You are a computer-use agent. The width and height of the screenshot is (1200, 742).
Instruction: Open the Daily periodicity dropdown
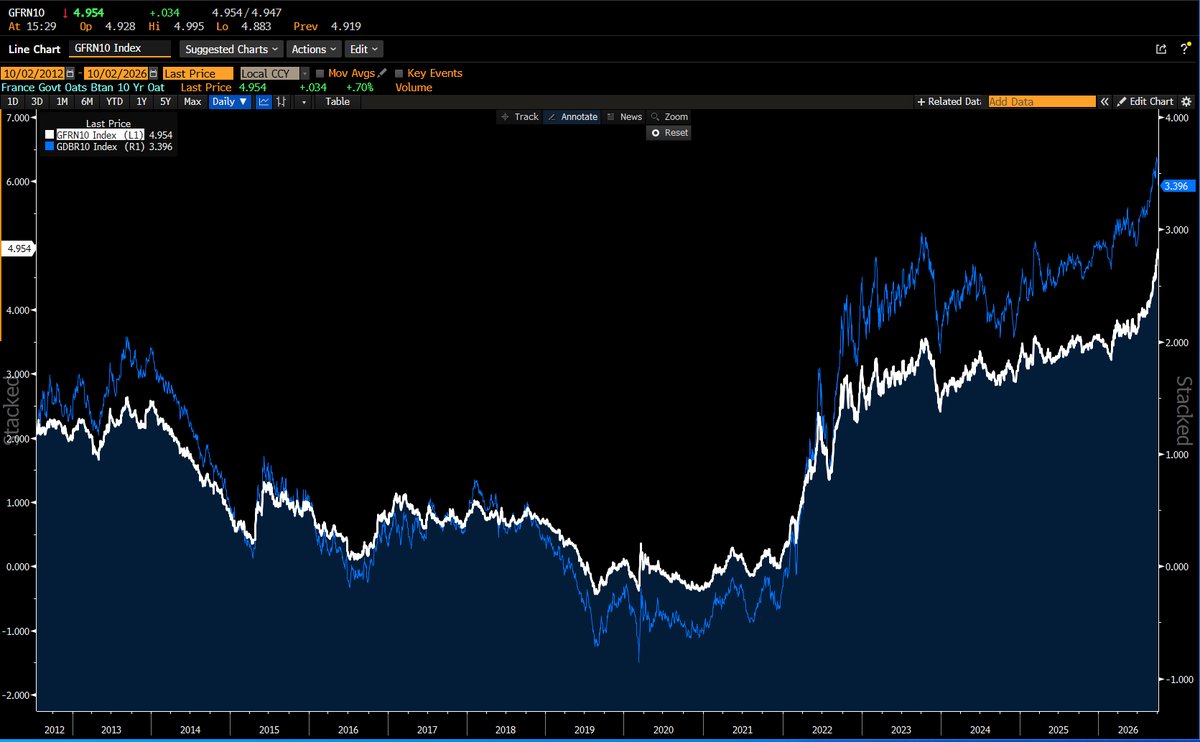click(x=230, y=101)
